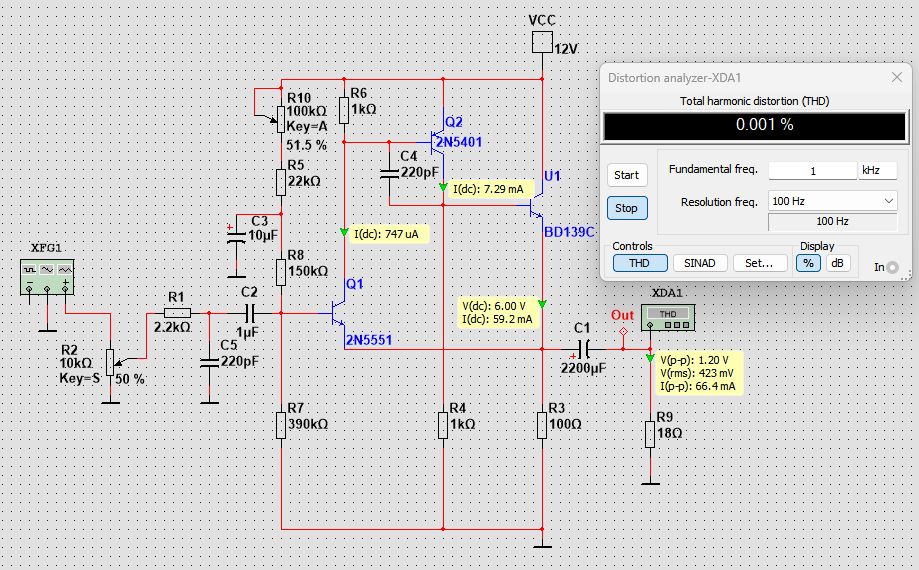Open the XDA1 distortion analyzer instrument icon
This screenshot has width=919, height=570.
668,317
